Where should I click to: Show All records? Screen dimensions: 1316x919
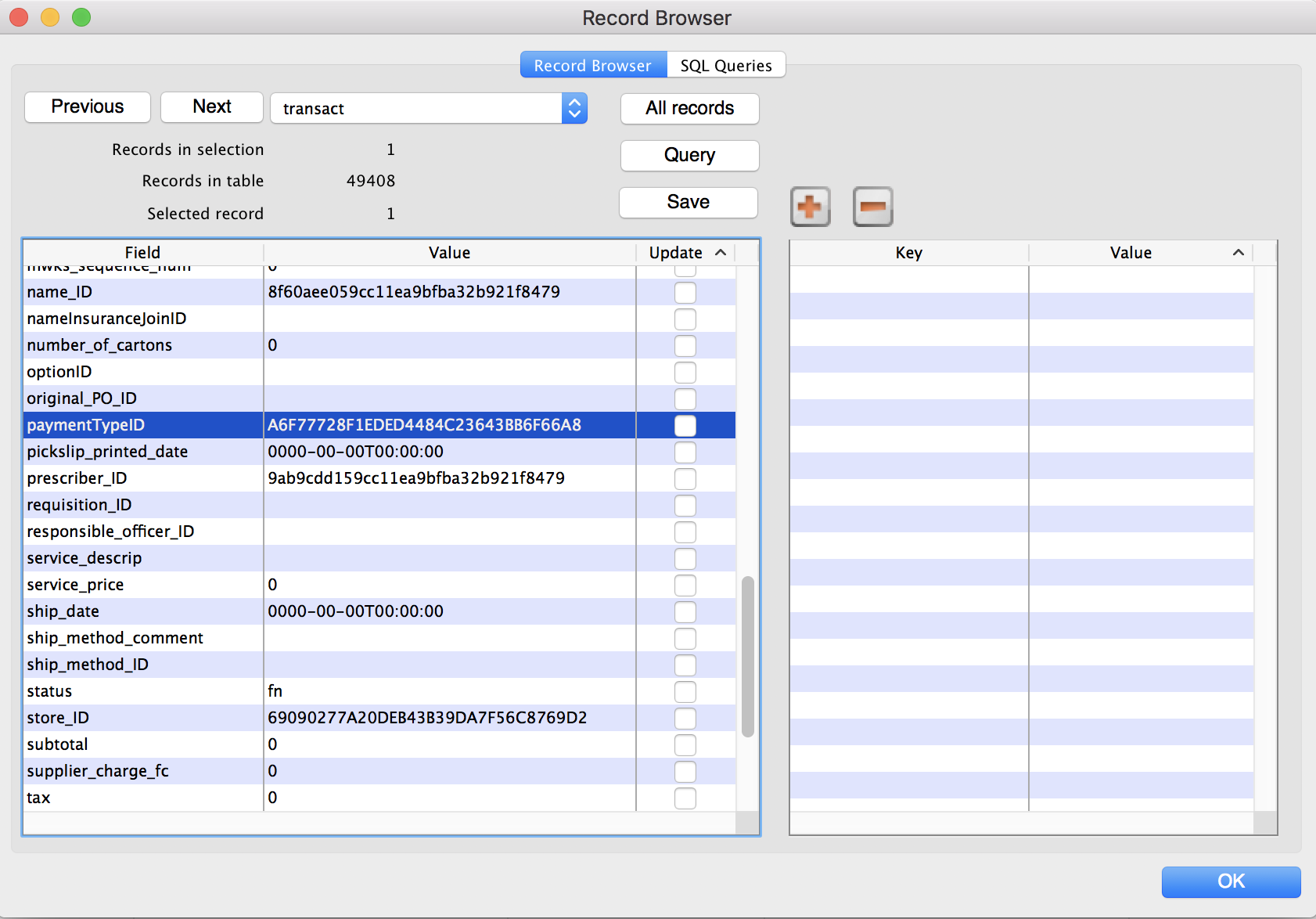[x=689, y=108]
